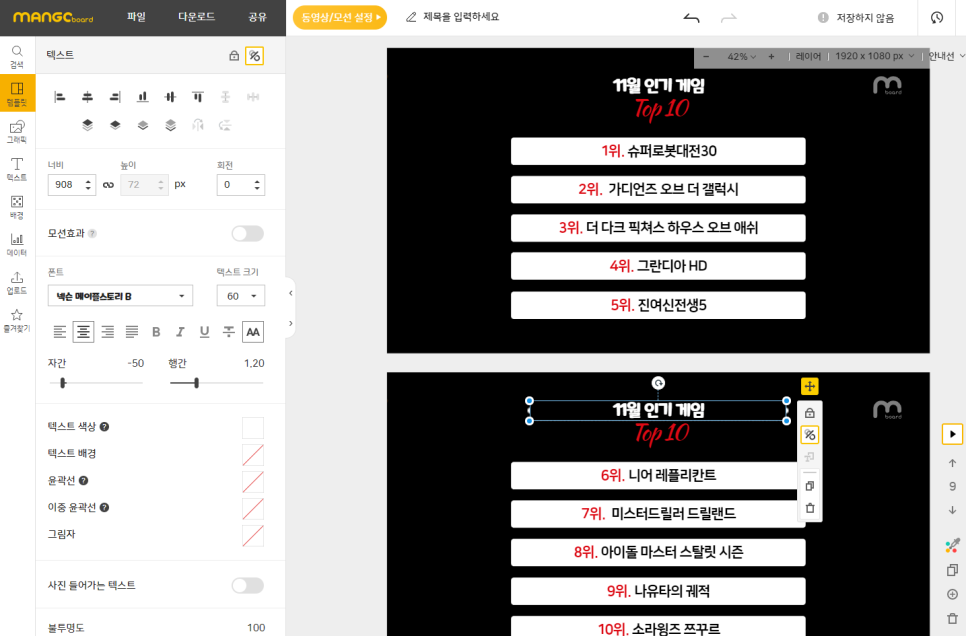Delete element with the floating toolbar trash icon
The height and width of the screenshot is (636, 966).
810,508
